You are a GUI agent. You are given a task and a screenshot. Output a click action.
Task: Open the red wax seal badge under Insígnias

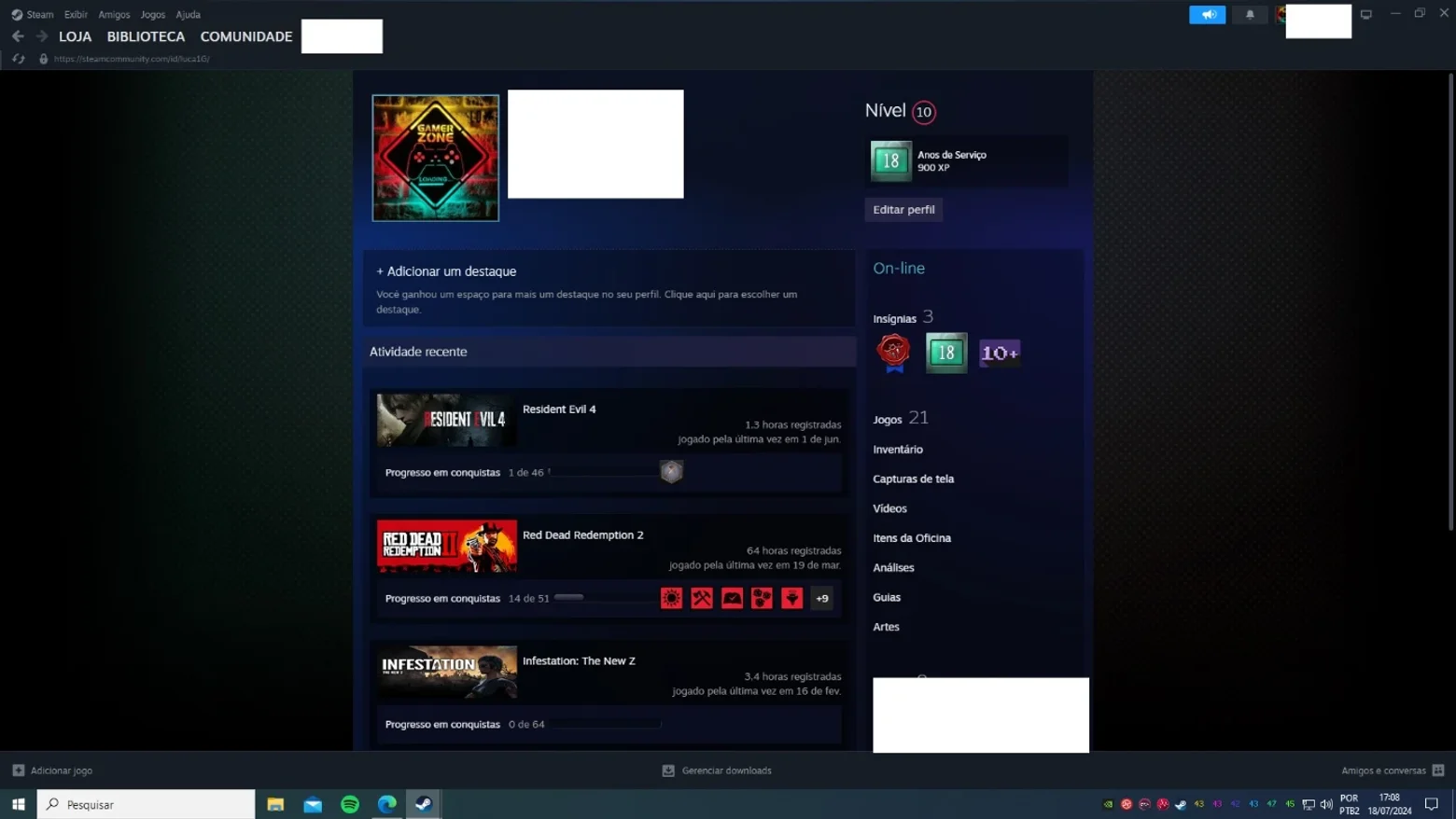893,353
